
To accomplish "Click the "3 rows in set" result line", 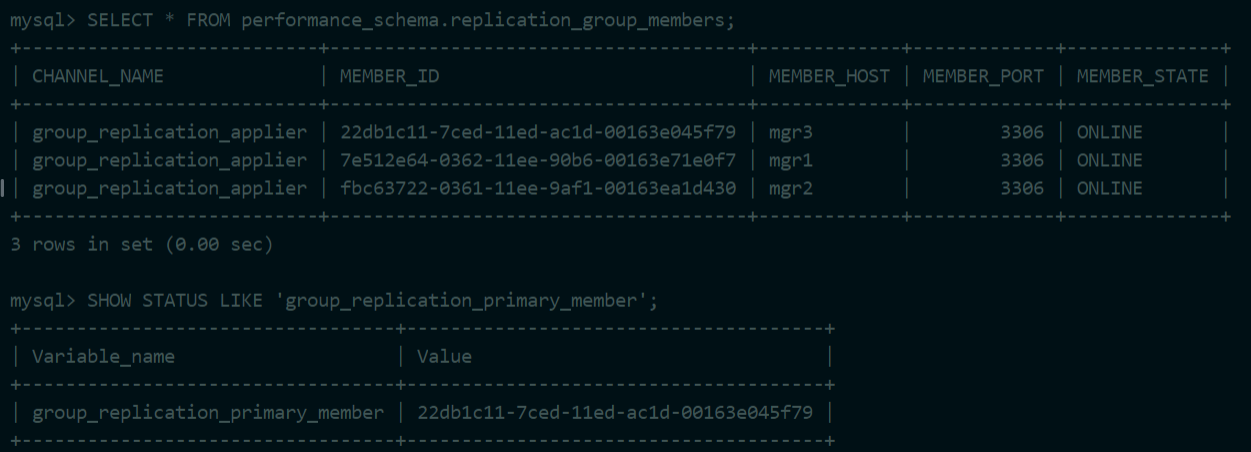I will pos(141,244).
